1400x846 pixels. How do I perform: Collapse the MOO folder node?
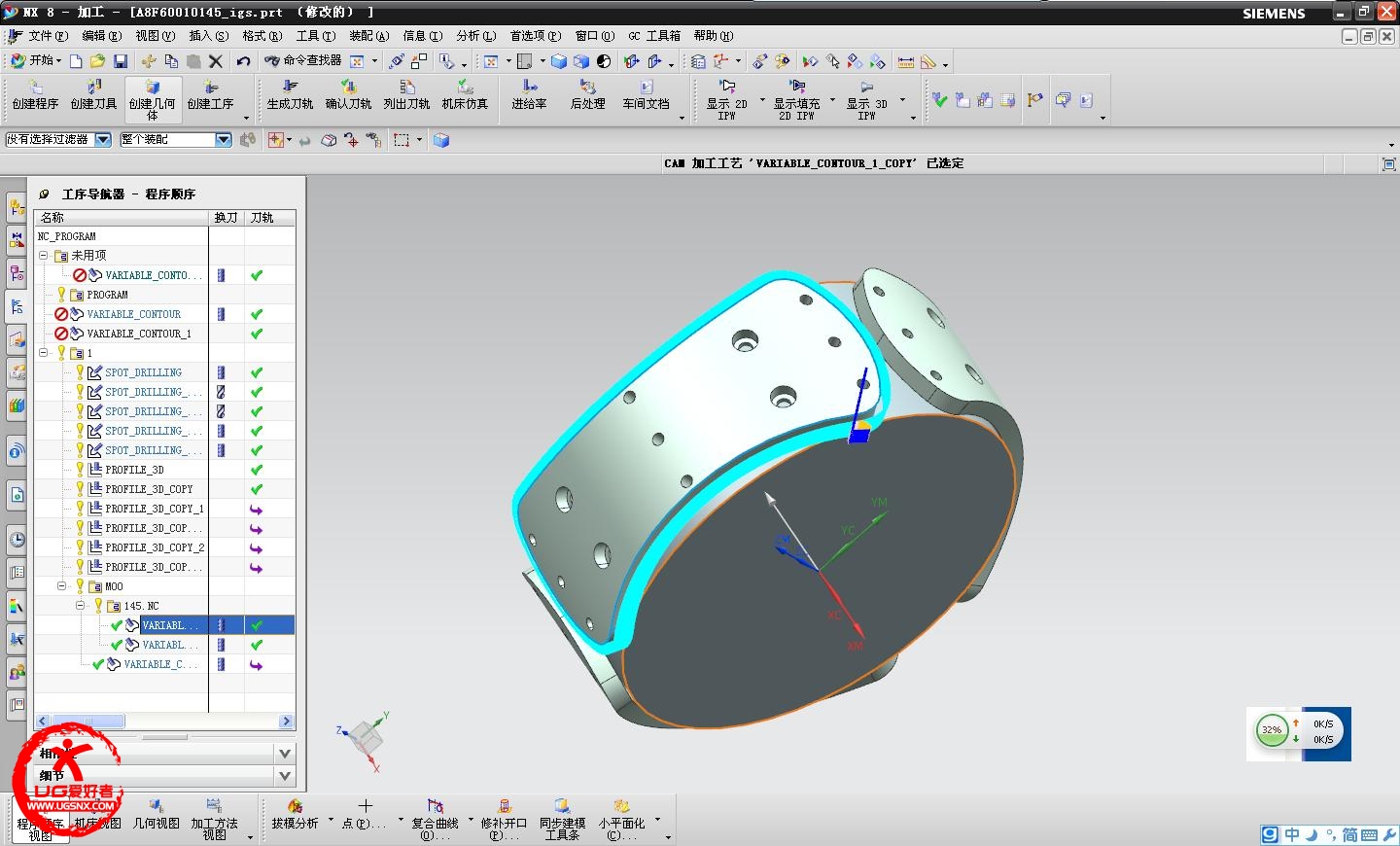click(x=62, y=586)
